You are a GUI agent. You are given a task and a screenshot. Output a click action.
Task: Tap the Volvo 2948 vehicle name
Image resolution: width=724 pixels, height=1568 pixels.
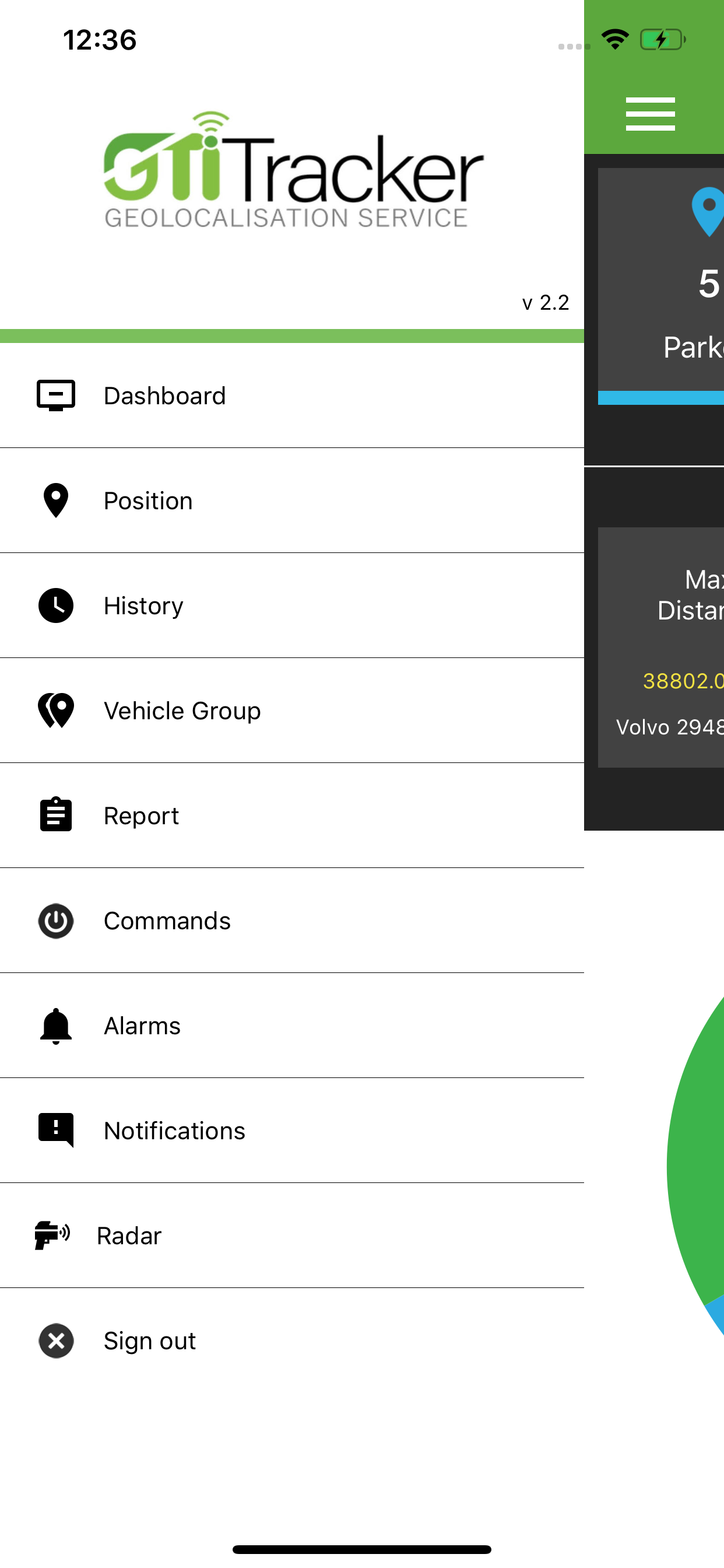pos(669,727)
